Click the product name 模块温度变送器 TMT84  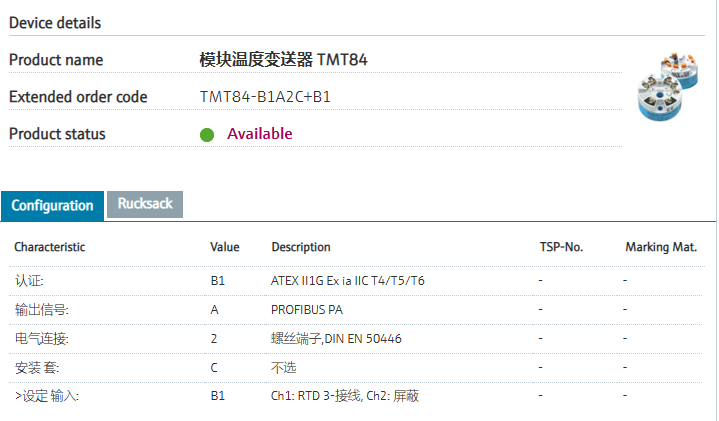point(284,60)
